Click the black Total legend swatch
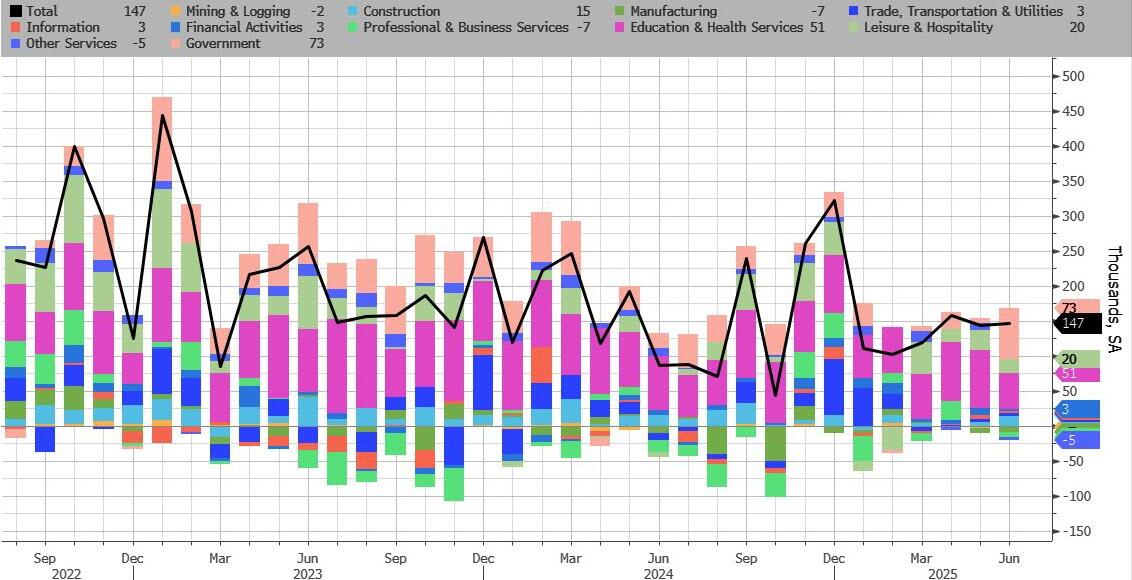Image resolution: width=1132 pixels, height=580 pixels. [13, 12]
